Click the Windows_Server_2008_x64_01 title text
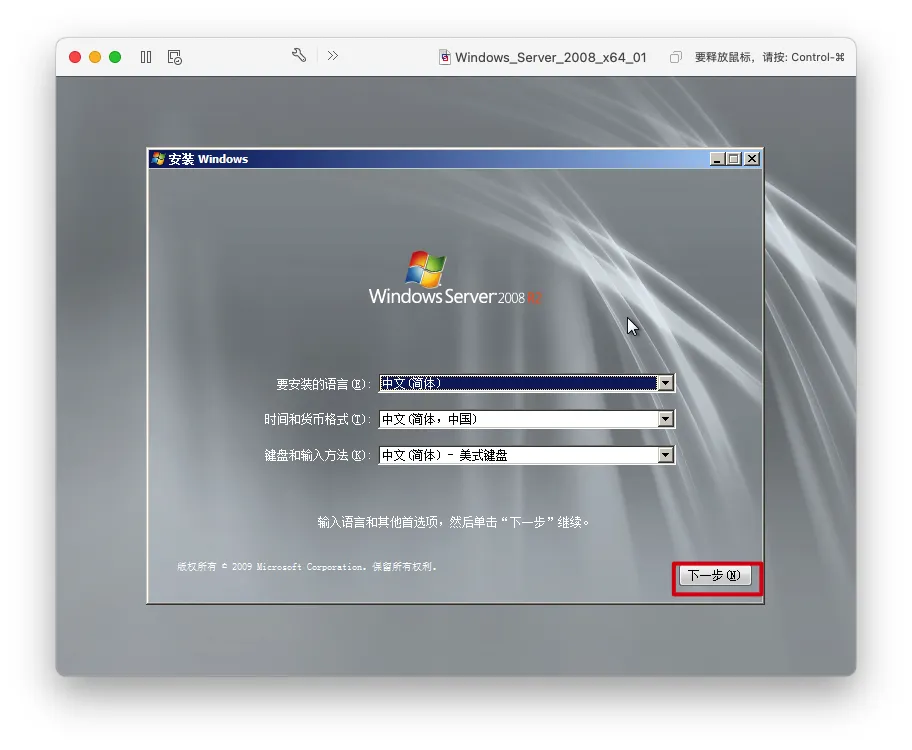 click(x=551, y=58)
